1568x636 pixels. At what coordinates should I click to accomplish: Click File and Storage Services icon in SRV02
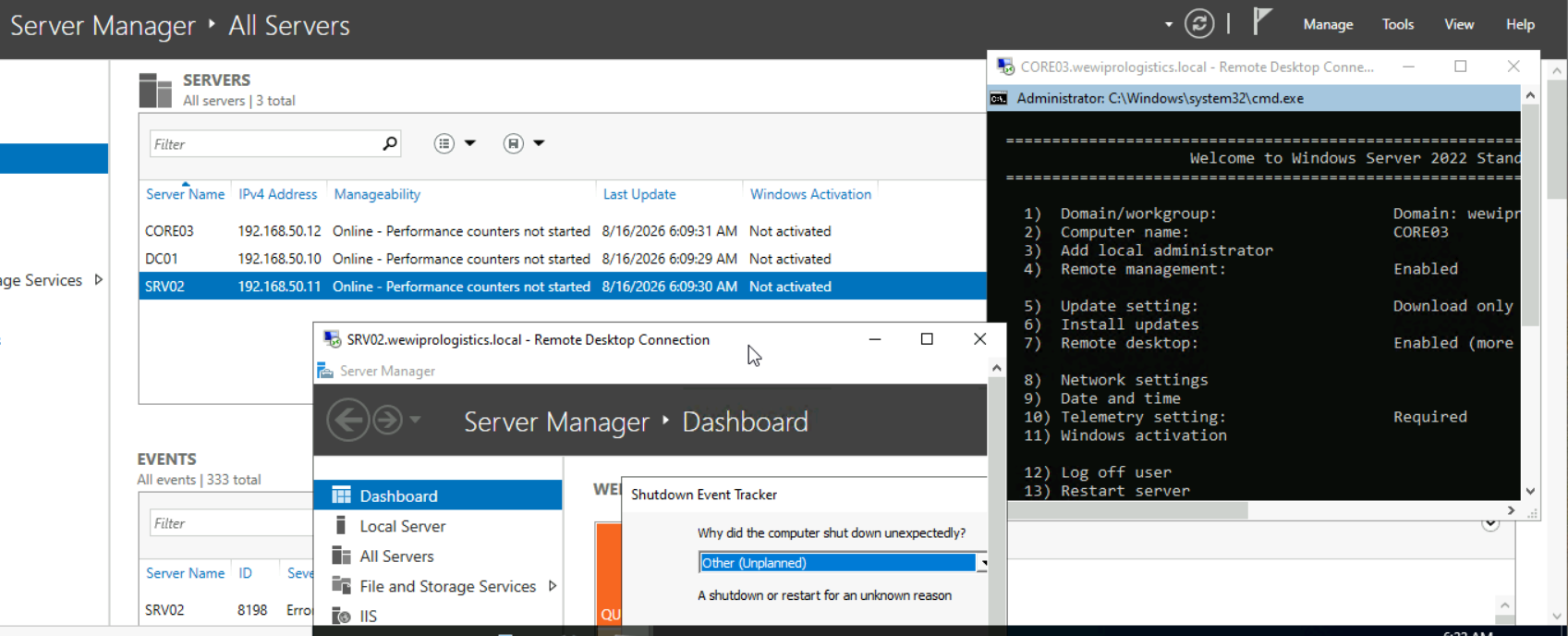(342, 586)
